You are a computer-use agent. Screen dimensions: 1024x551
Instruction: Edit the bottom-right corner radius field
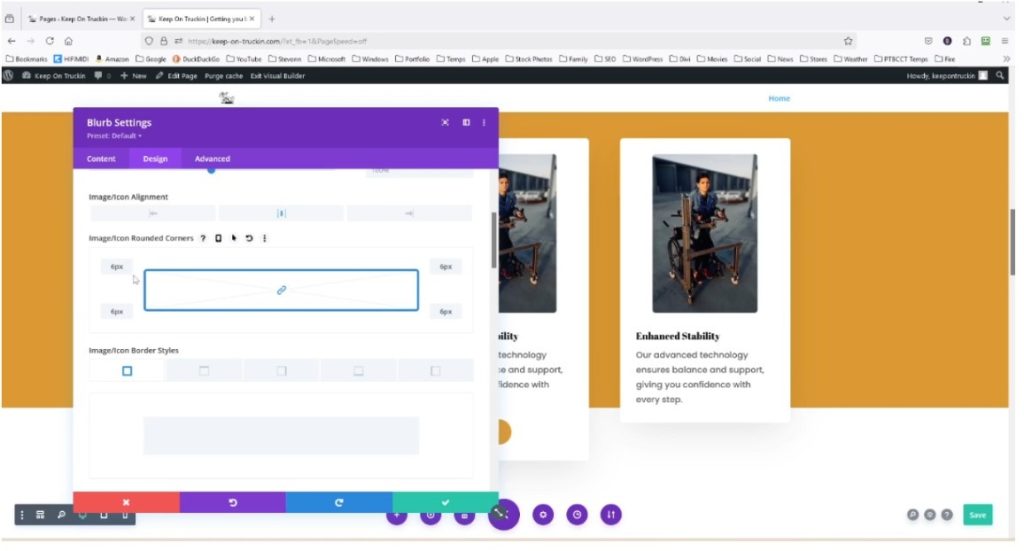pyautogui.click(x=445, y=311)
